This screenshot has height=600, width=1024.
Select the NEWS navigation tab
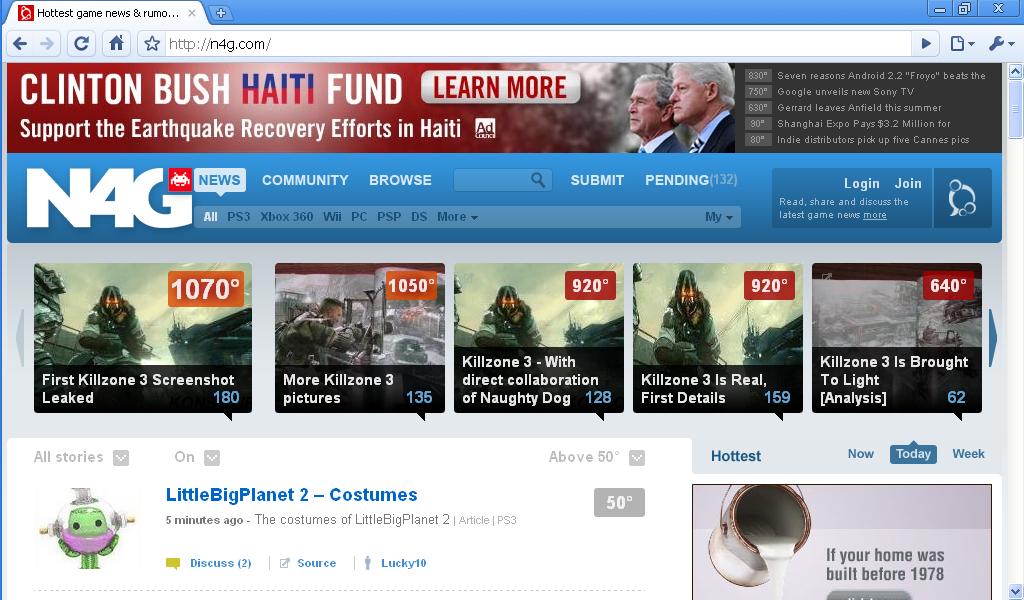(219, 180)
